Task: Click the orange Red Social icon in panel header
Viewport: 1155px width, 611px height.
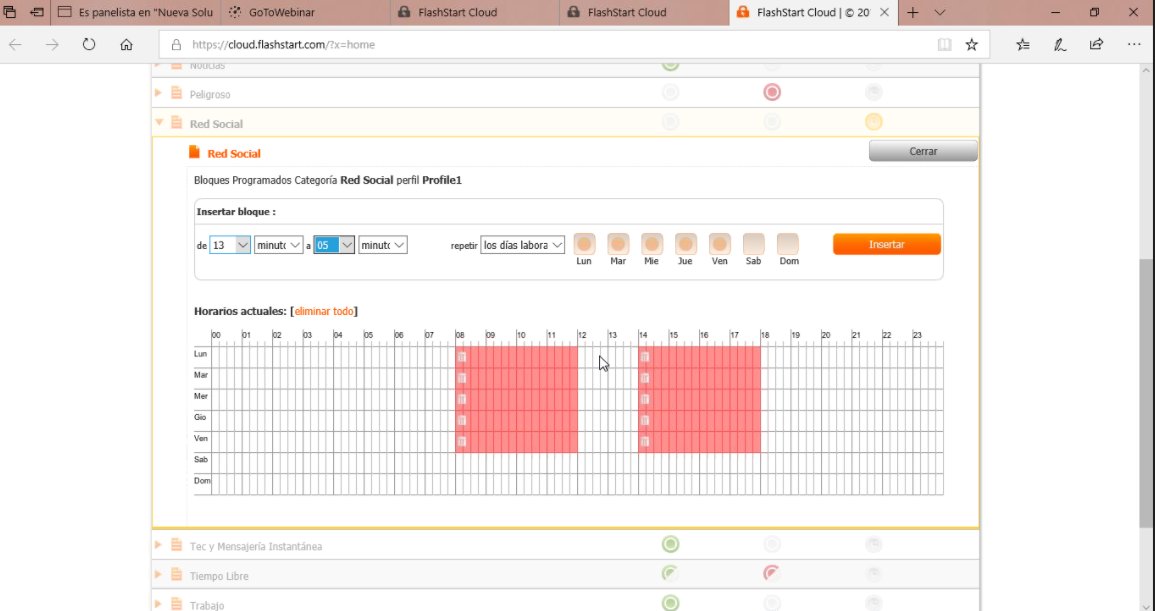Action: pos(196,152)
